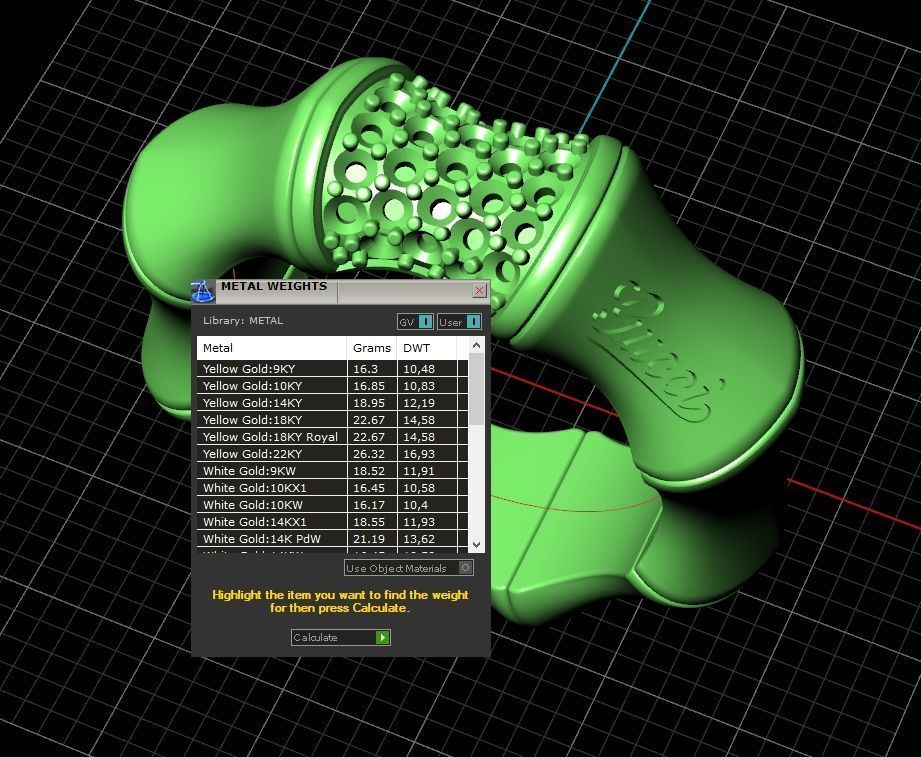The height and width of the screenshot is (757, 921).
Task: Click the engraved script text on the ring
Action: click(x=658, y=350)
